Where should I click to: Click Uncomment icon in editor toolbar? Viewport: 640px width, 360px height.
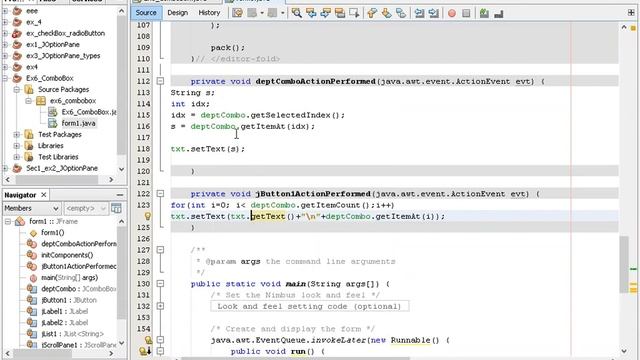(484, 13)
